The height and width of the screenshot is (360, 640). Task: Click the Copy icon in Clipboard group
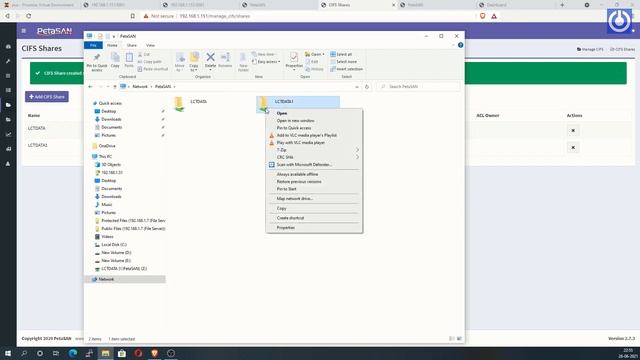pyautogui.click(x=115, y=60)
